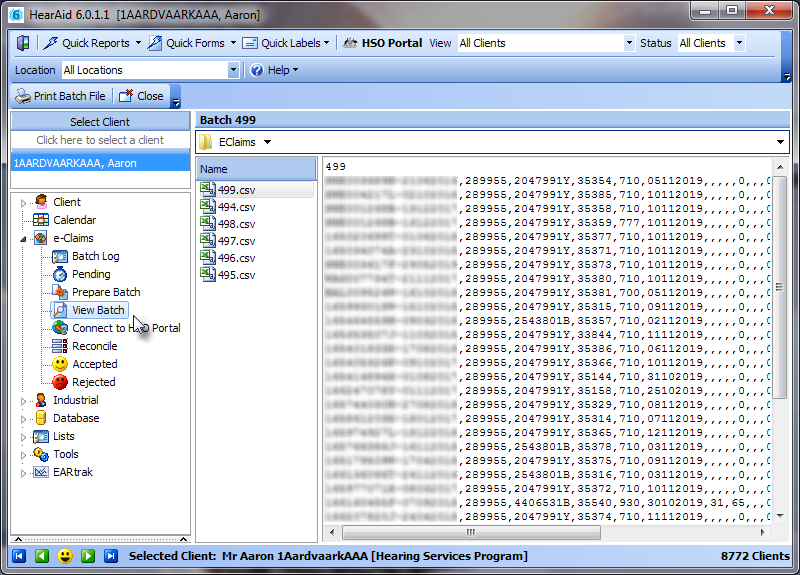
Task: Select file 494.csv
Action: pyautogui.click(x=236, y=207)
